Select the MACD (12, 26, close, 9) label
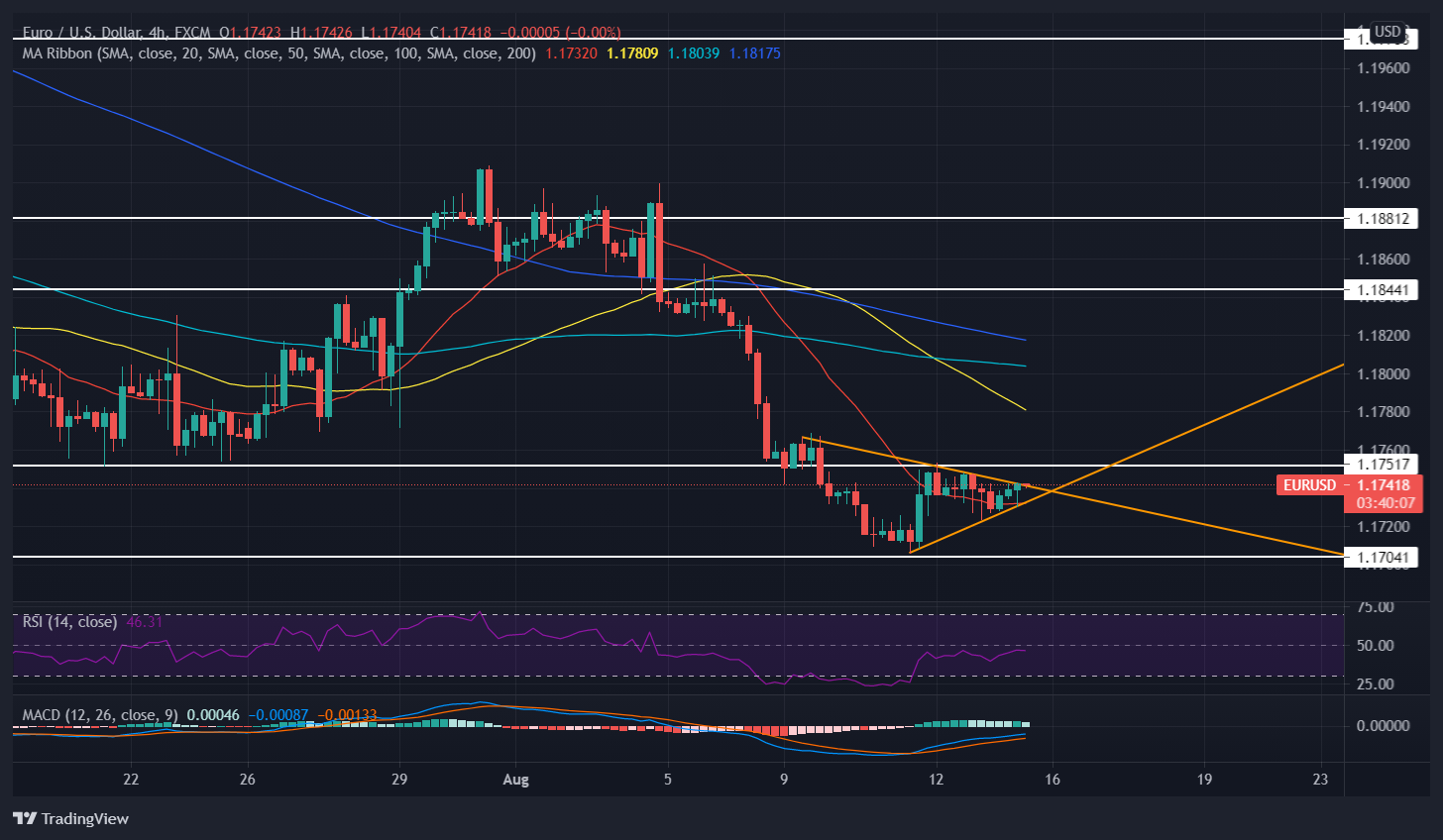The height and width of the screenshot is (840, 1443). [x=101, y=714]
